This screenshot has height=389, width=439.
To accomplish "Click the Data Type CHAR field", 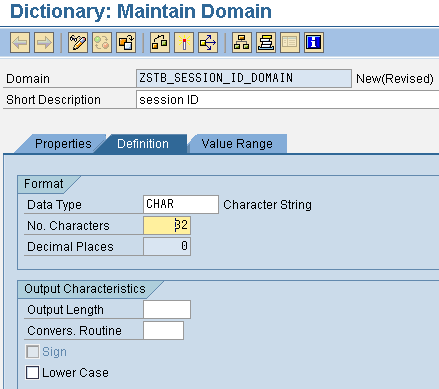I will [x=181, y=204].
